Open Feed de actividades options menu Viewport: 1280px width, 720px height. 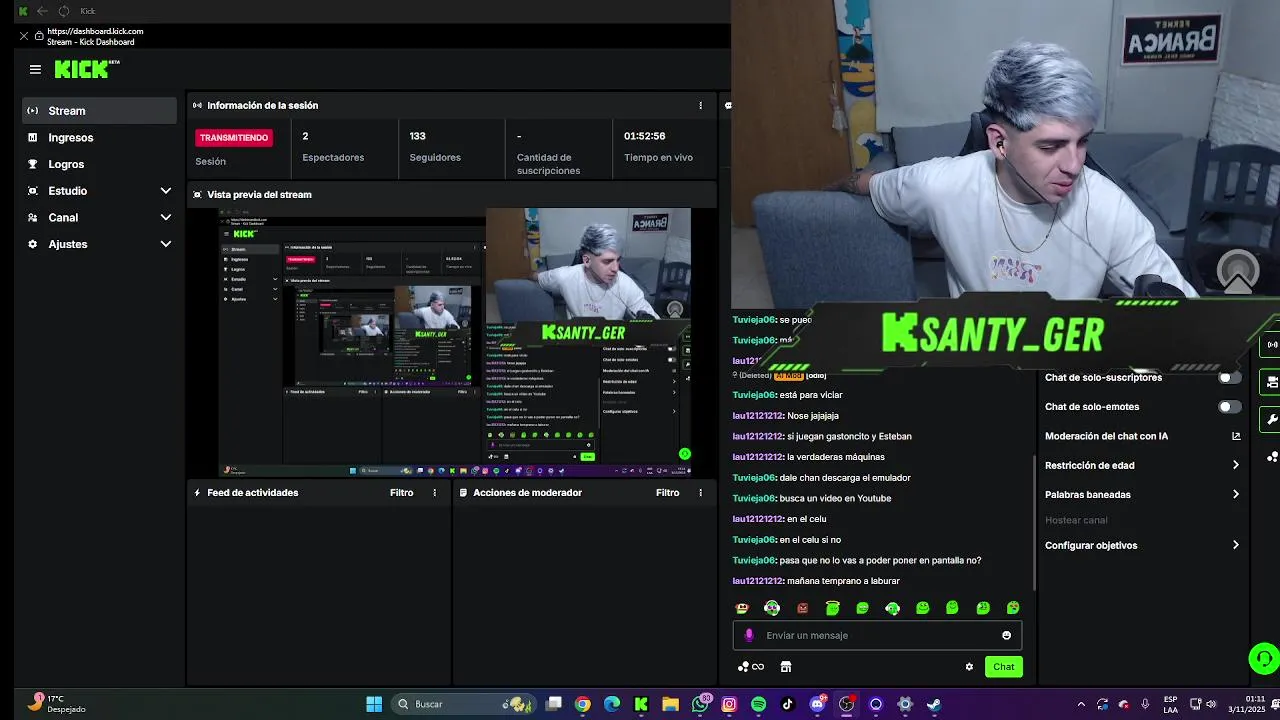(434, 493)
